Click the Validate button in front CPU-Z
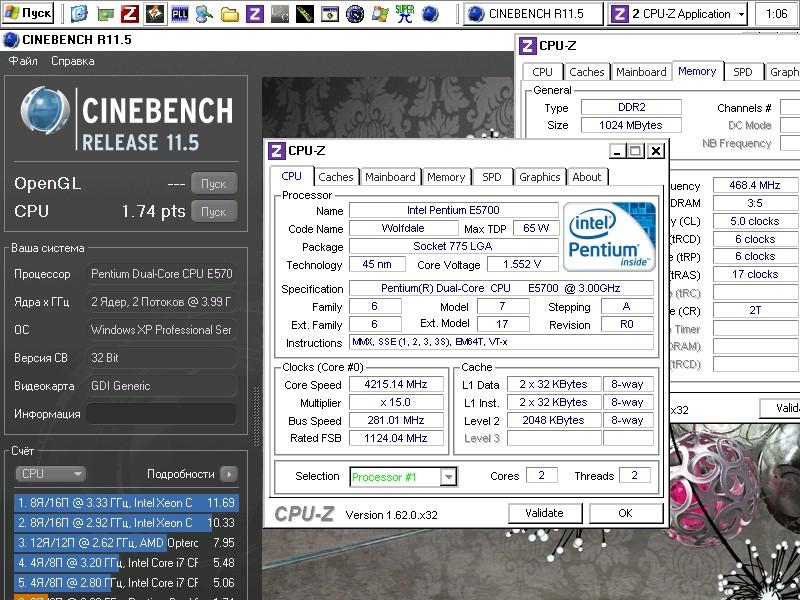 (x=545, y=513)
